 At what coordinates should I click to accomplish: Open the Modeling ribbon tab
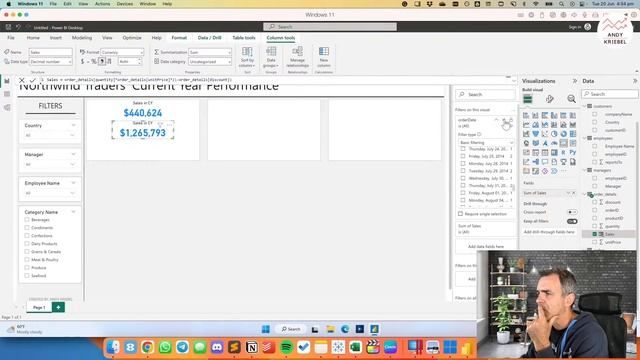(x=82, y=38)
